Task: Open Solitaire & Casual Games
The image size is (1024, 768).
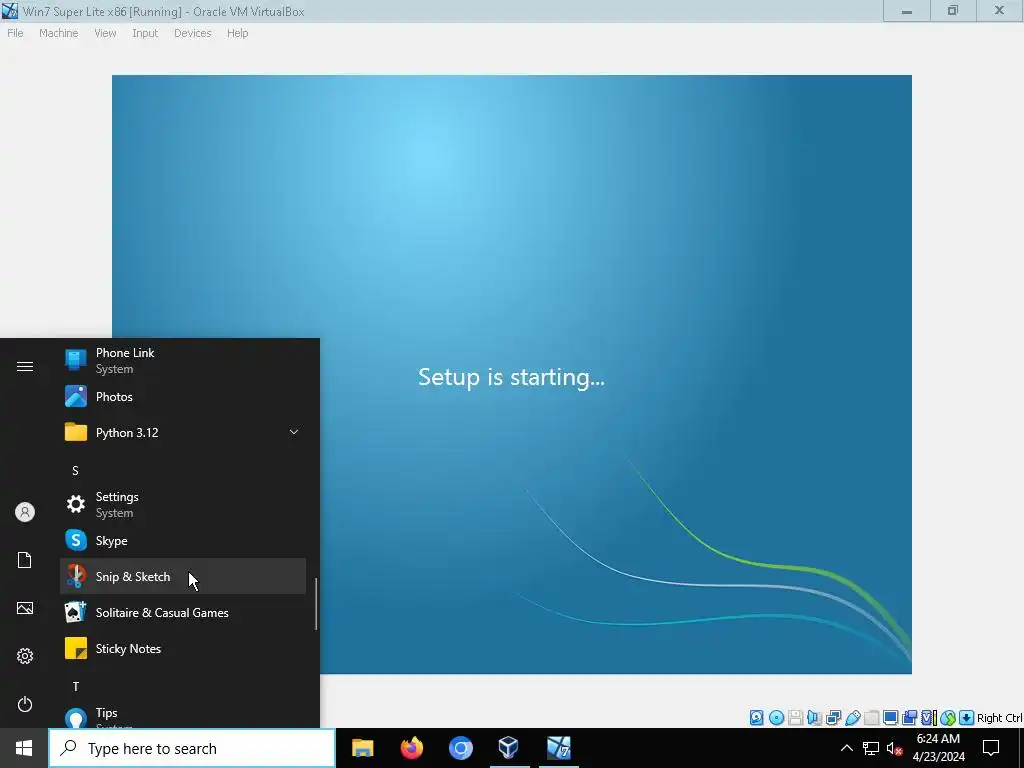Action: 183,613
